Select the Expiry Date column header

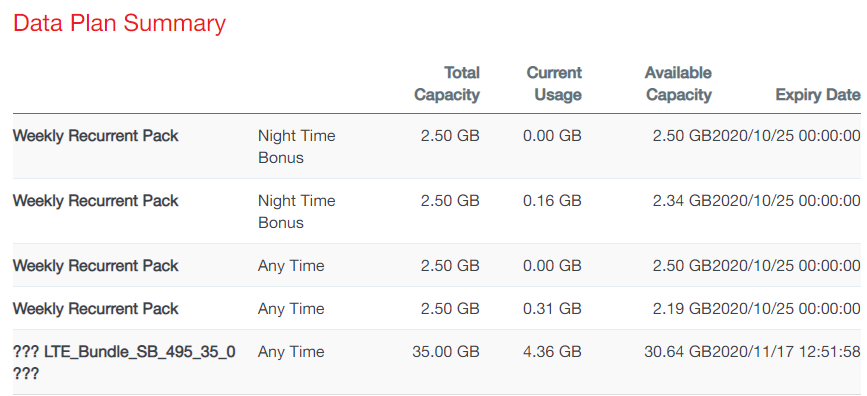[818, 95]
